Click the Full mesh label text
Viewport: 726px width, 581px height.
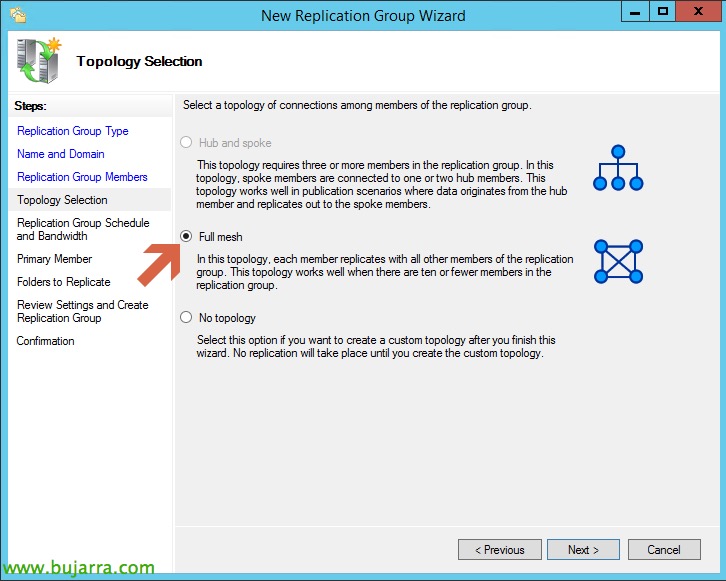pyautogui.click(x=220, y=237)
